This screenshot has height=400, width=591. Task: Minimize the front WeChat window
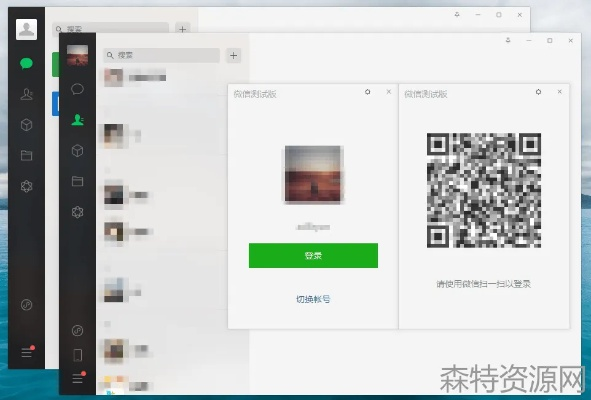(x=529, y=40)
